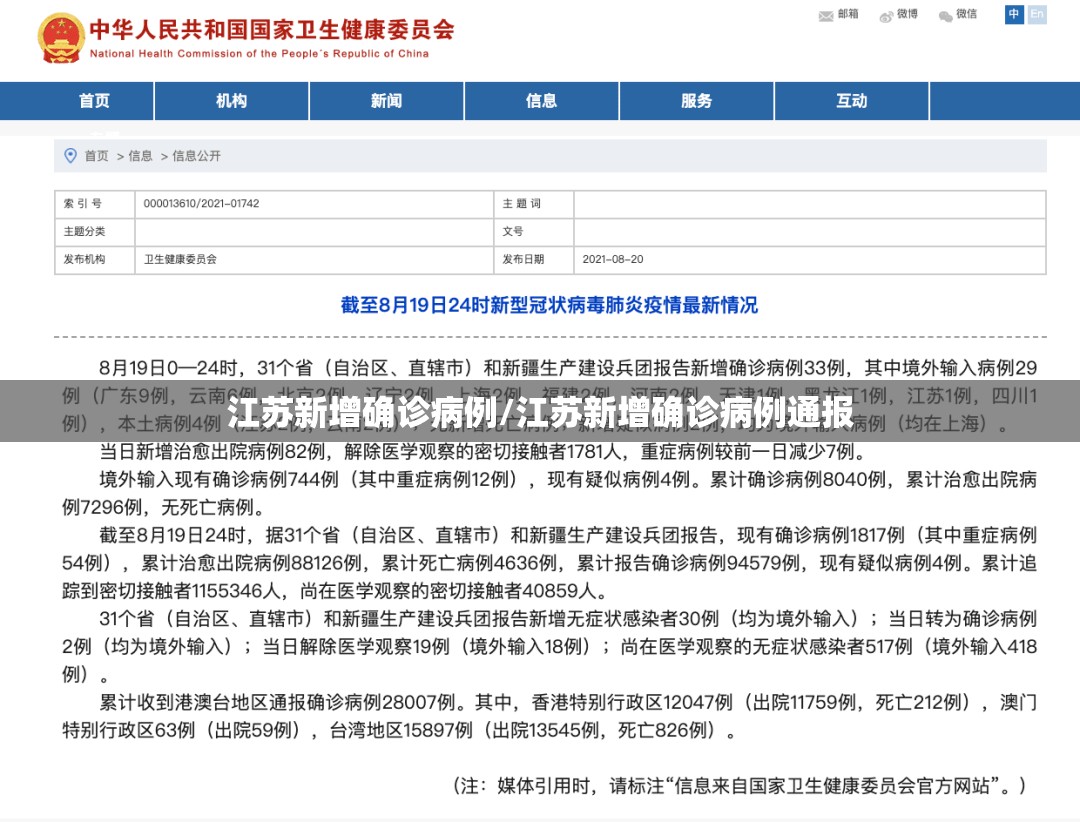Open the 信息 navigation tab
Image resolution: width=1080 pixels, height=822 pixels.
point(541,101)
